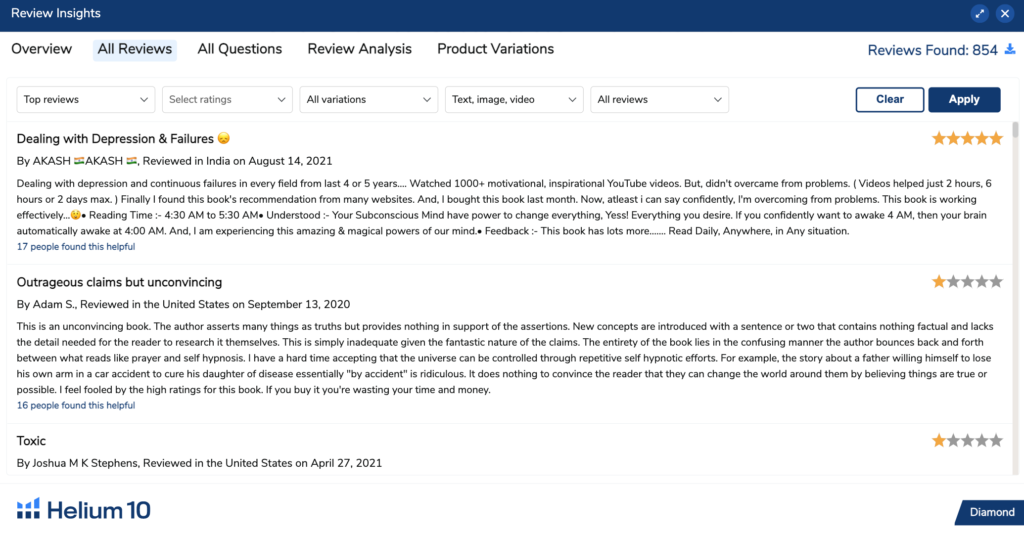Click the Diamond plan badge

click(x=990, y=512)
